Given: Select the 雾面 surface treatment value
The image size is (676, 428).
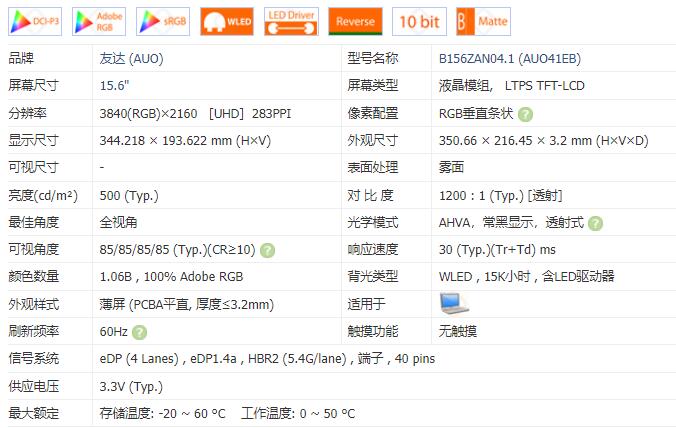Looking at the screenshot, I should click(451, 167).
